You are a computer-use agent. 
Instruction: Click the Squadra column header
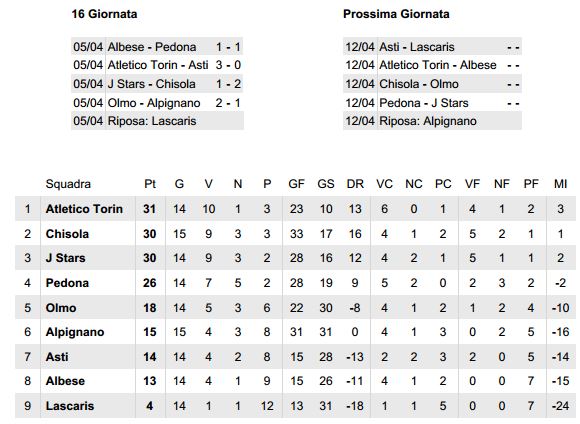[x=68, y=184]
